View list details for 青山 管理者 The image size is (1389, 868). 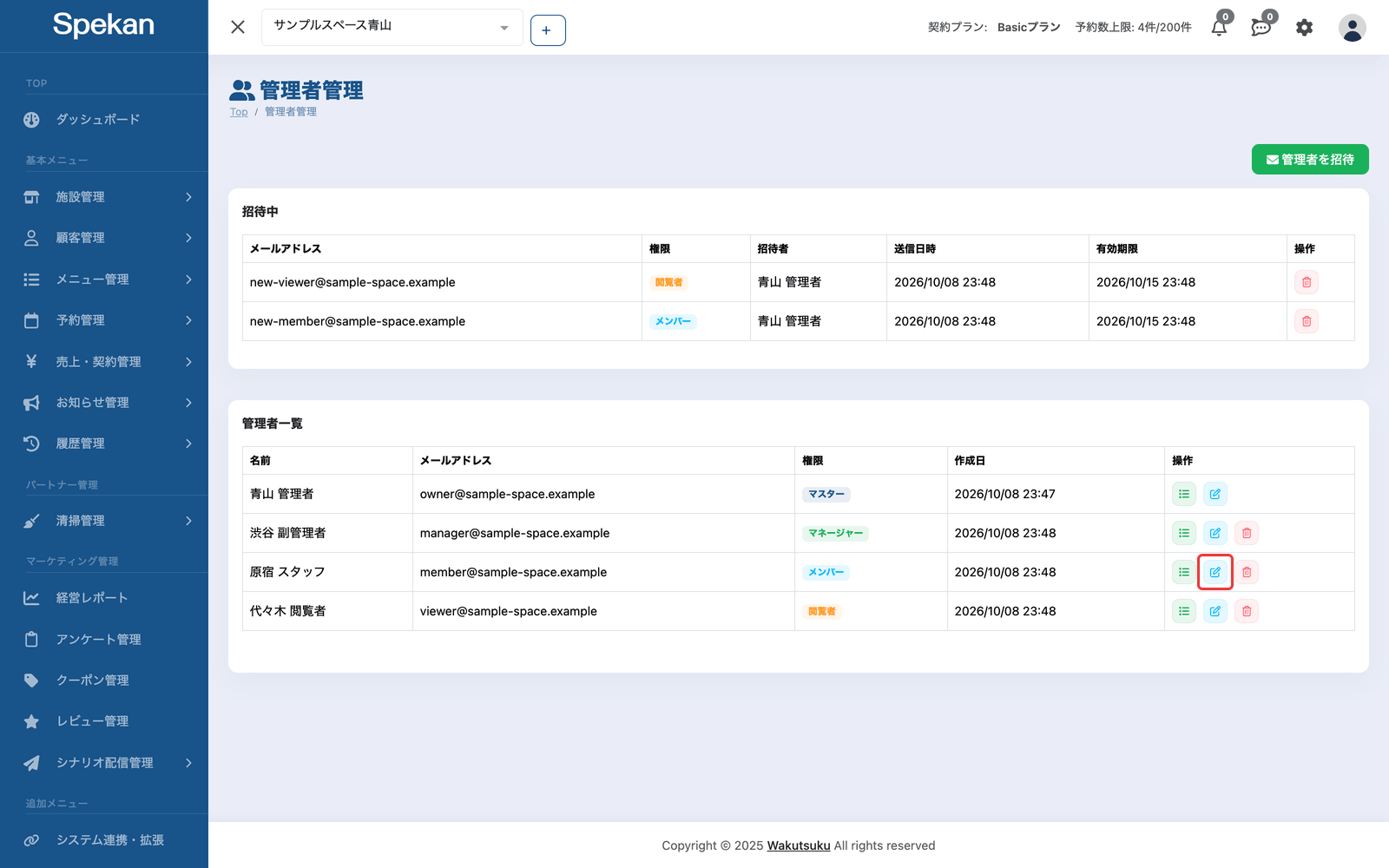(x=1184, y=494)
